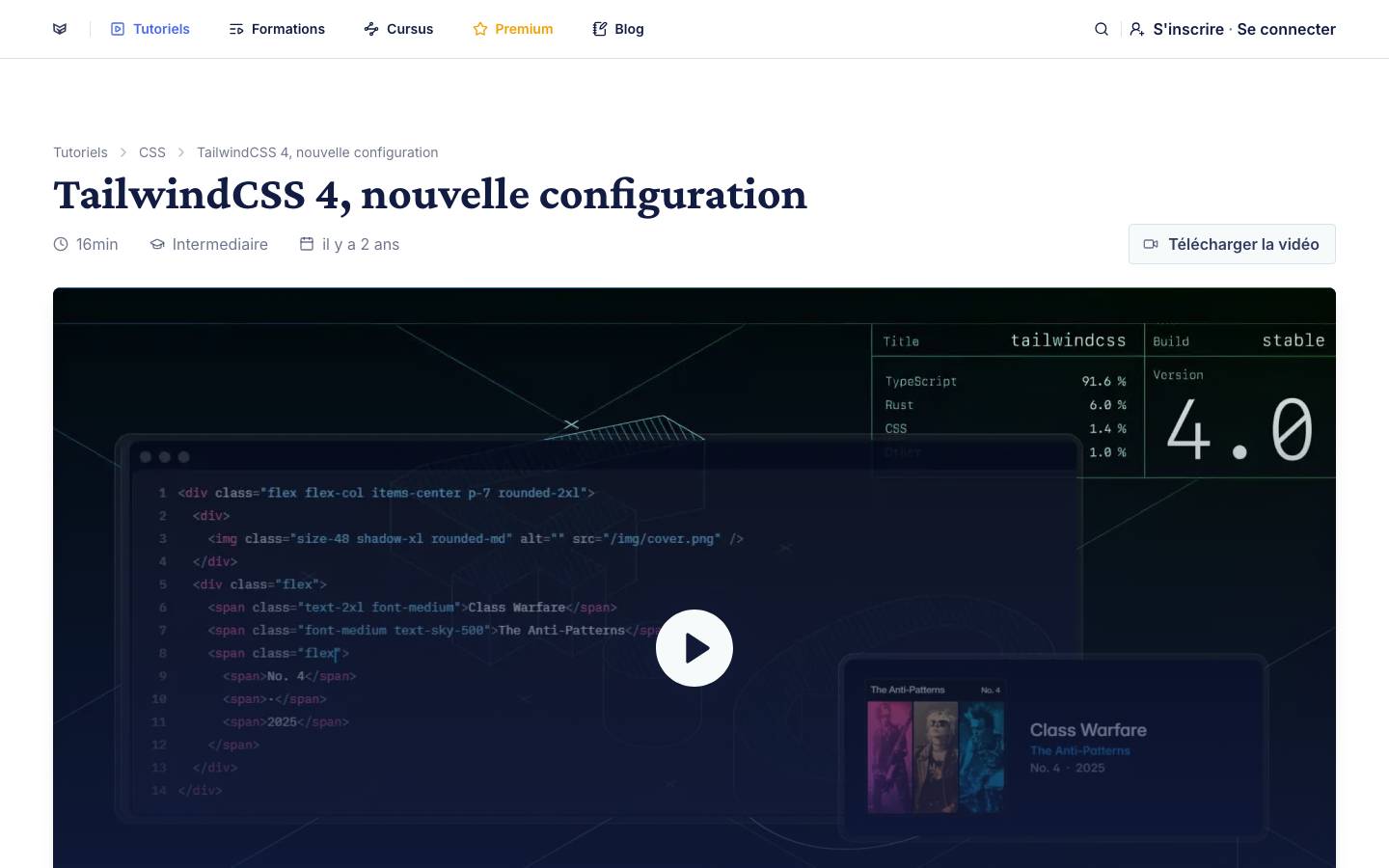Click the TailwindCSS 4 breadcrumb text
Image resolution: width=1389 pixels, height=868 pixels.
point(317,152)
